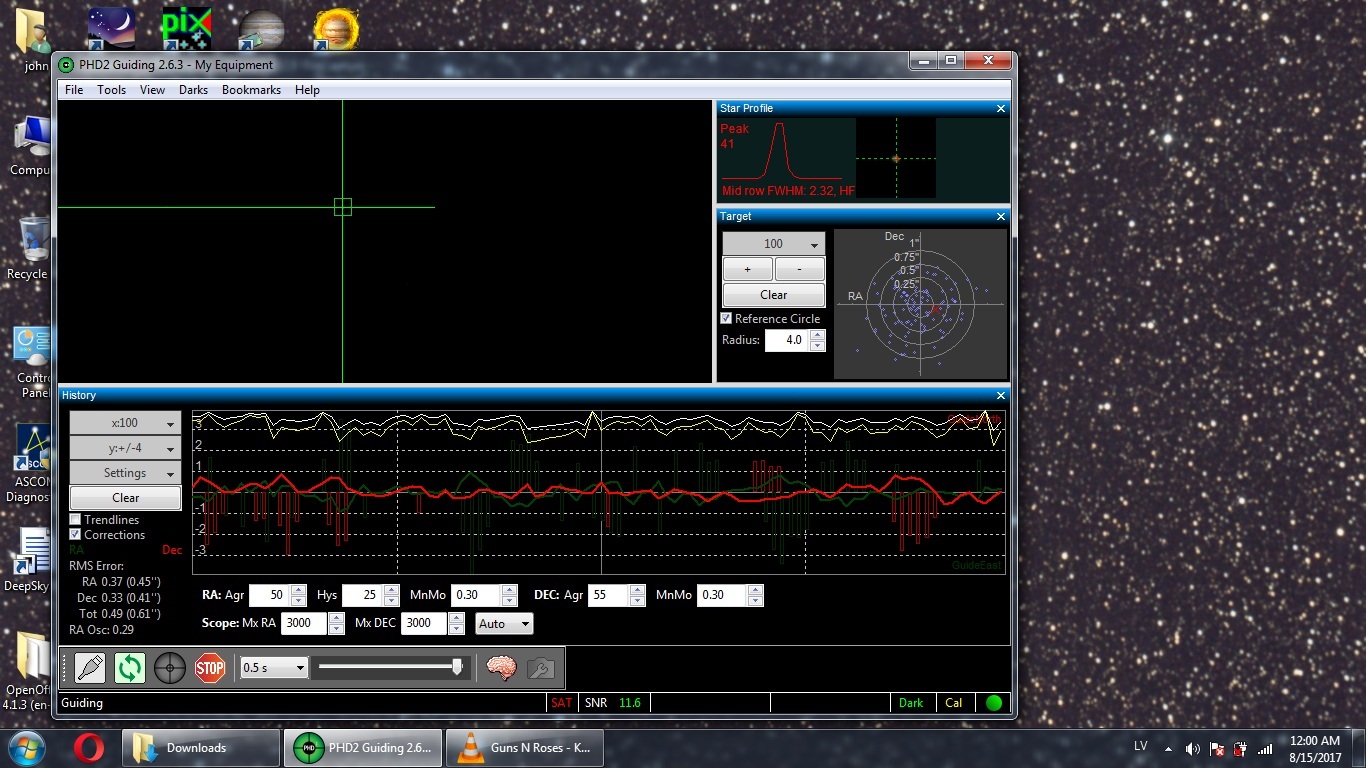The image size is (1368, 772).
Task: Open the Jupiter picture desktop shortcut
Action: [262, 28]
